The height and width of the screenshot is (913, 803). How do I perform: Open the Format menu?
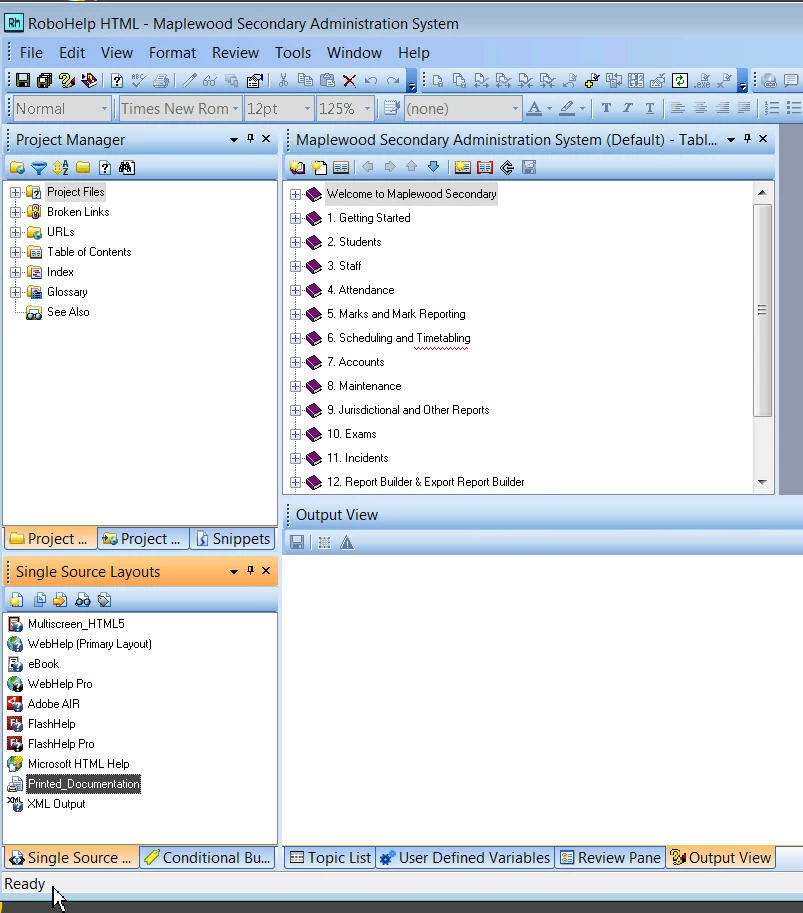coord(172,53)
